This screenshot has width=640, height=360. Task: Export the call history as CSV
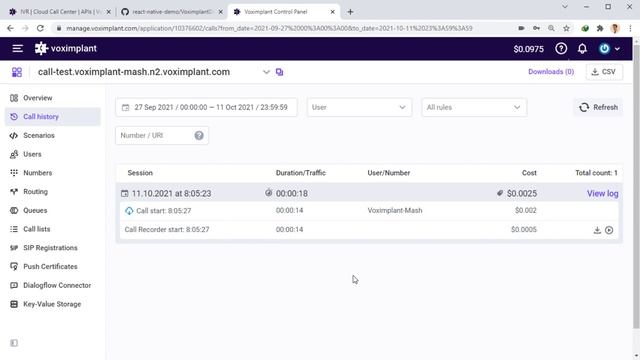(x=604, y=72)
